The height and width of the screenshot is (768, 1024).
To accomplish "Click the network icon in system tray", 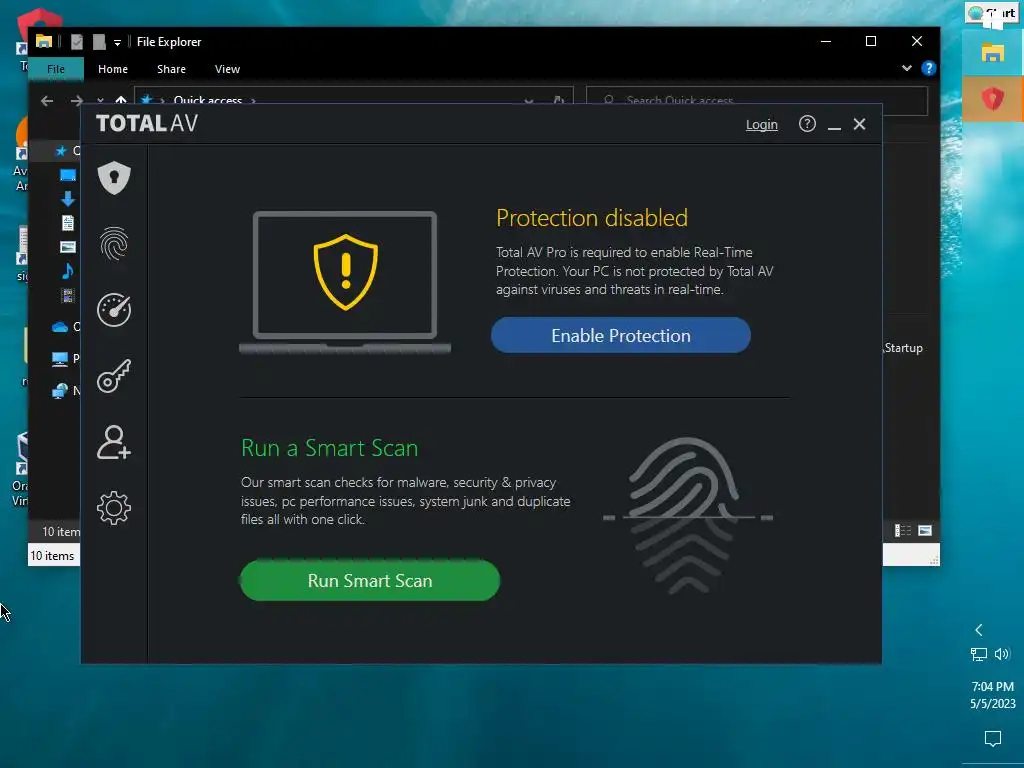I will pos(978,654).
